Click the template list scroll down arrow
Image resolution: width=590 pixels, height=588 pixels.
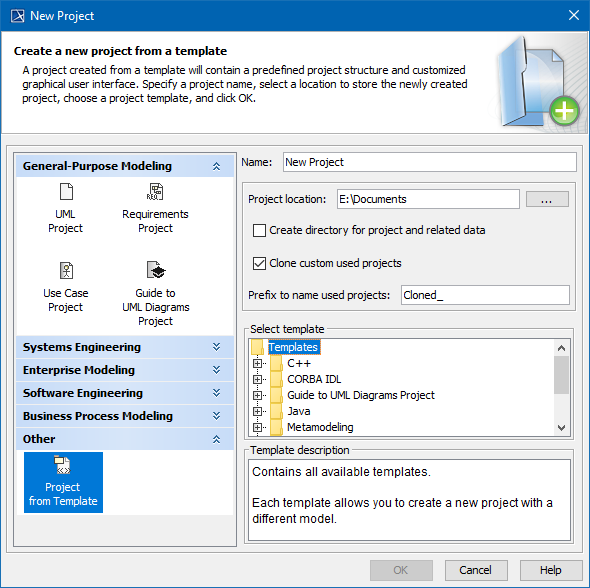coord(561,428)
